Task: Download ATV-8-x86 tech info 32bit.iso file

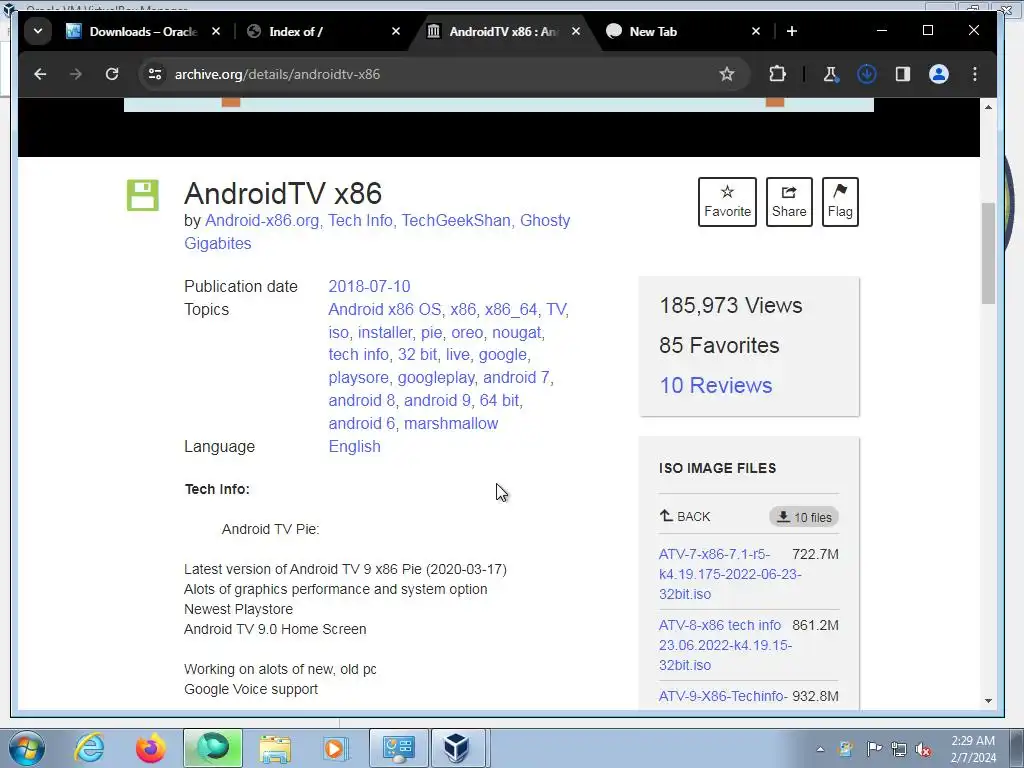Action: point(725,645)
